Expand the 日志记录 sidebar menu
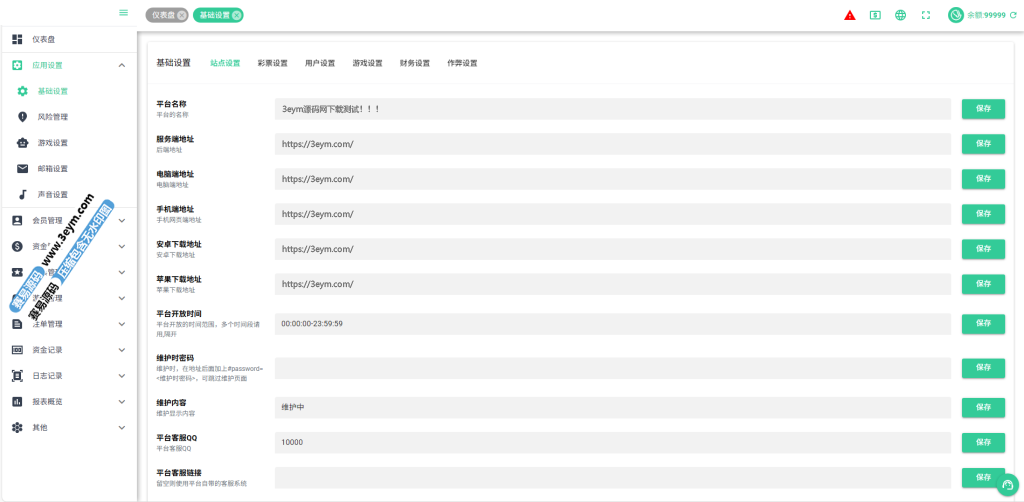Image resolution: width=1024 pixels, height=502 pixels. pyautogui.click(x=122, y=376)
